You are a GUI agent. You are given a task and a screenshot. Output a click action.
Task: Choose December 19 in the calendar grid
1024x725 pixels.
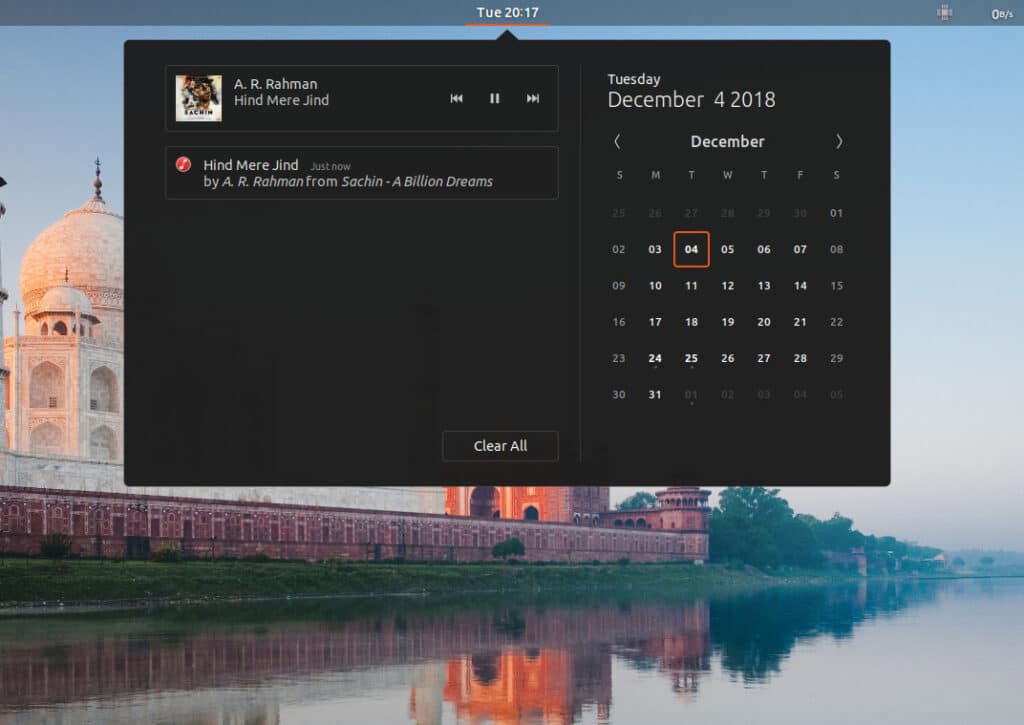tap(727, 322)
